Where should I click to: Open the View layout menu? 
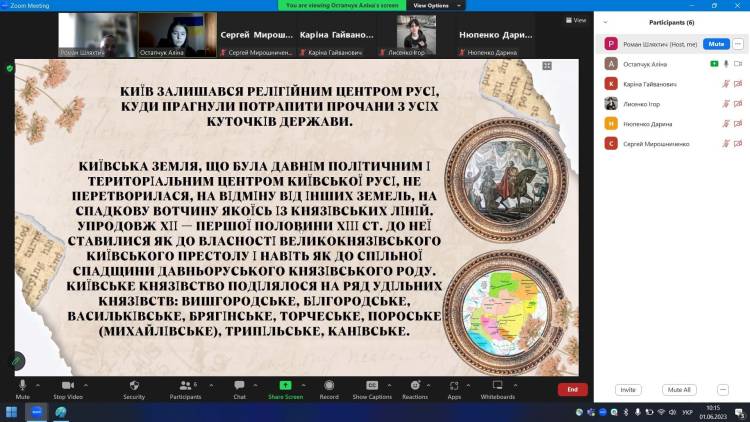click(x=576, y=19)
